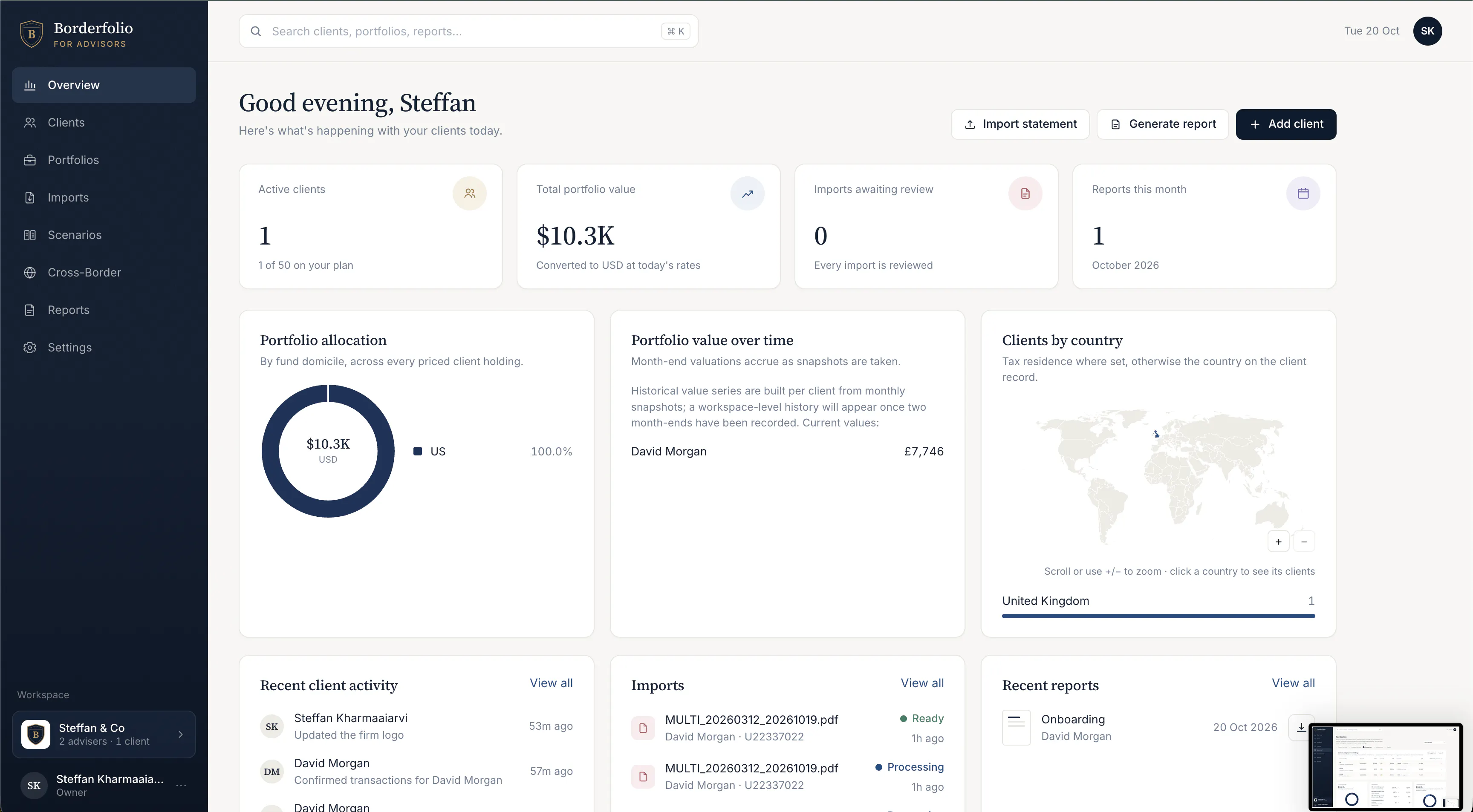Open the Scenarios section
Image resolution: width=1473 pixels, height=812 pixels.
104,235
